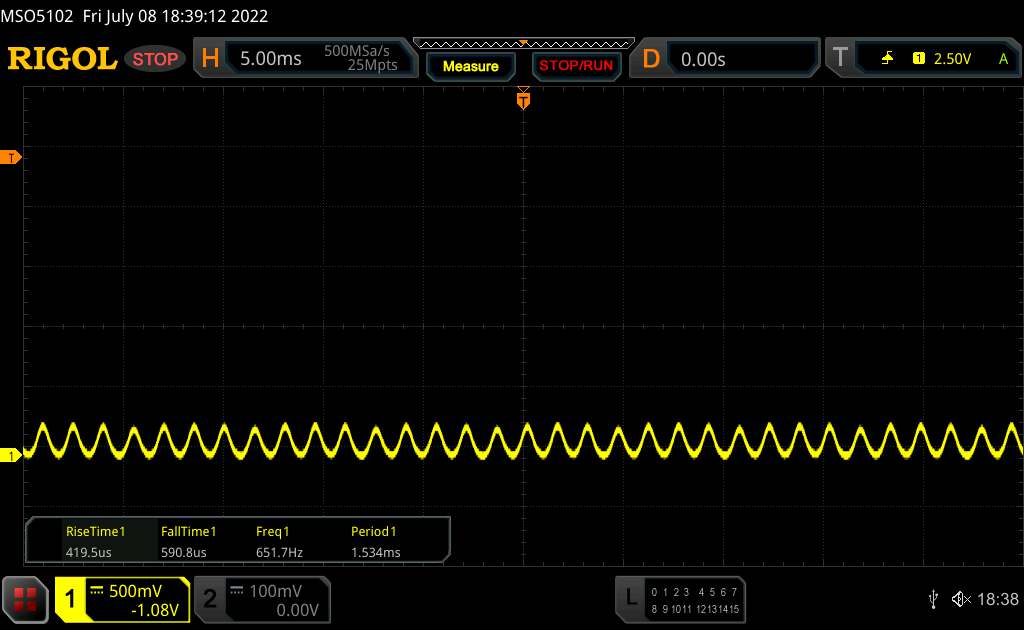The image size is (1024, 630).
Task: Click the waveform memory position bar at top
Action: tap(523, 43)
